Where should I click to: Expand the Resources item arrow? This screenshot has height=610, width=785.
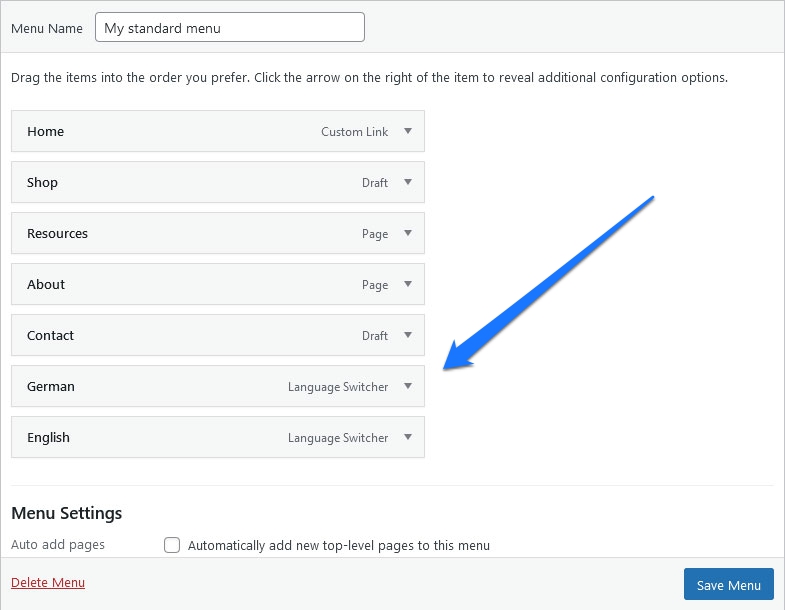point(408,233)
